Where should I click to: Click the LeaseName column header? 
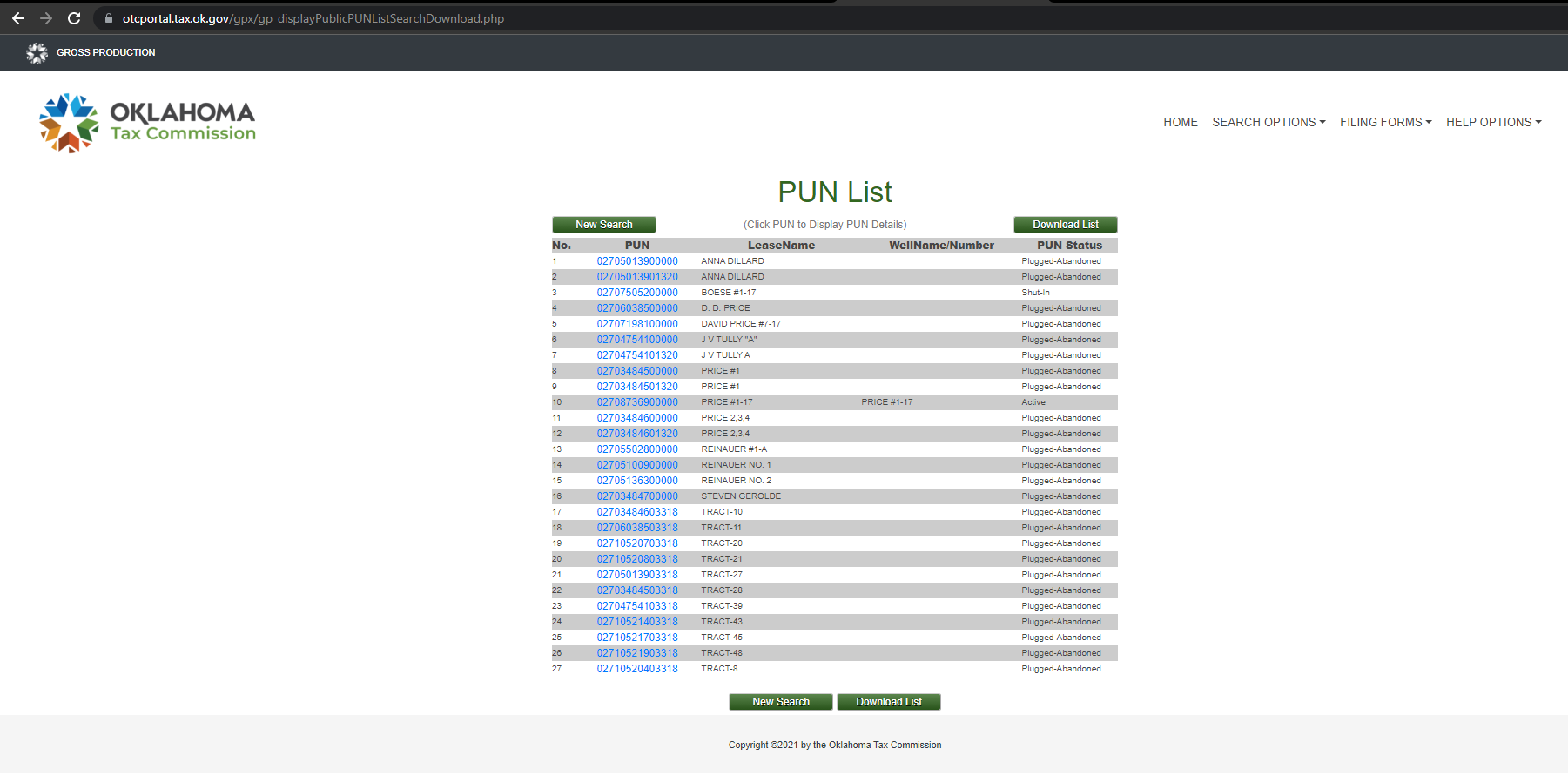click(x=781, y=246)
